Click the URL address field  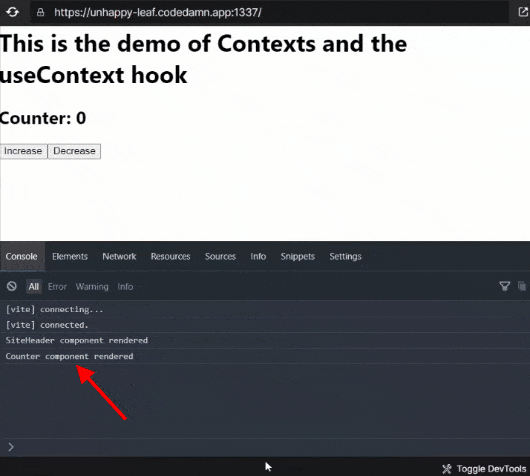tap(269, 13)
